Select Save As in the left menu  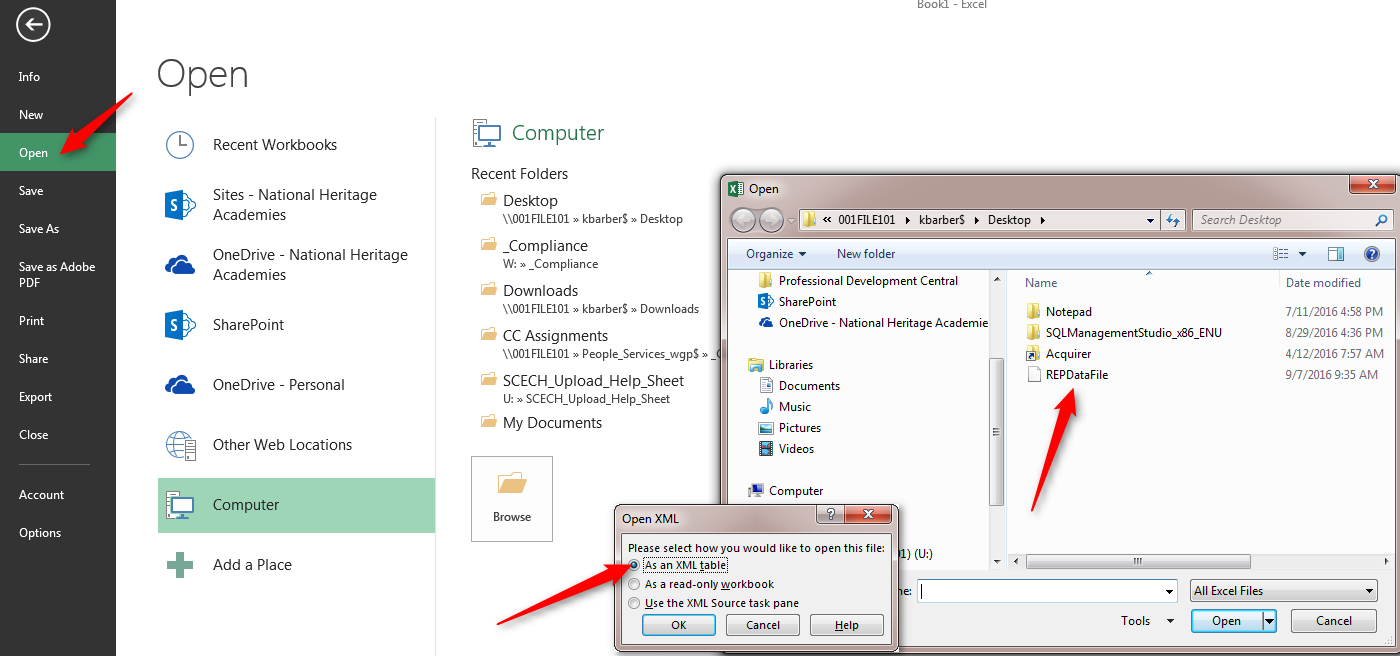coord(39,229)
